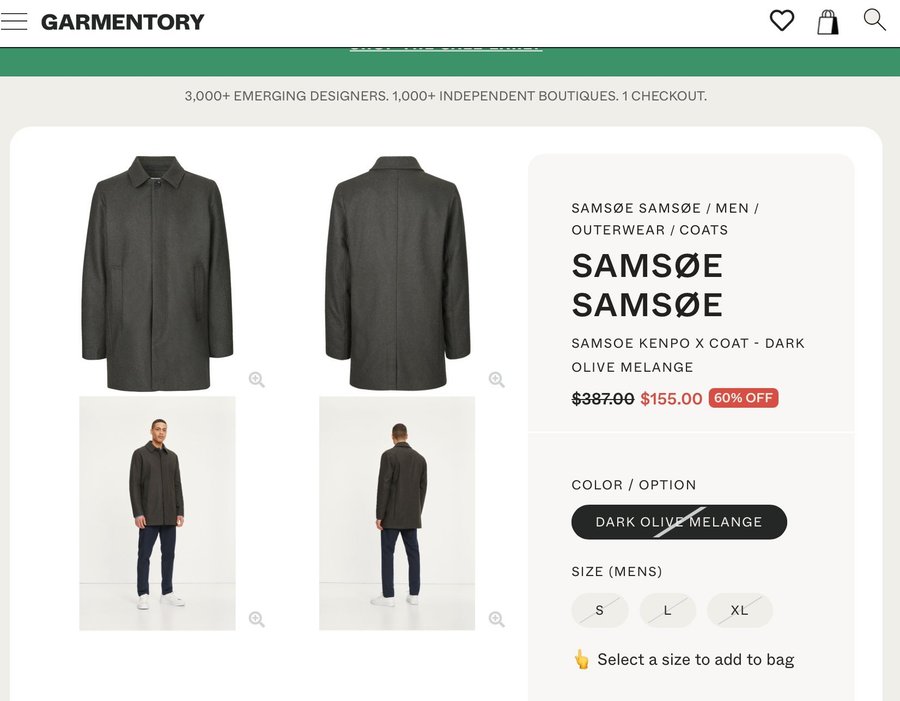The height and width of the screenshot is (701, 900).
Task: Open the shopping bag
Action: pos(828,21)
